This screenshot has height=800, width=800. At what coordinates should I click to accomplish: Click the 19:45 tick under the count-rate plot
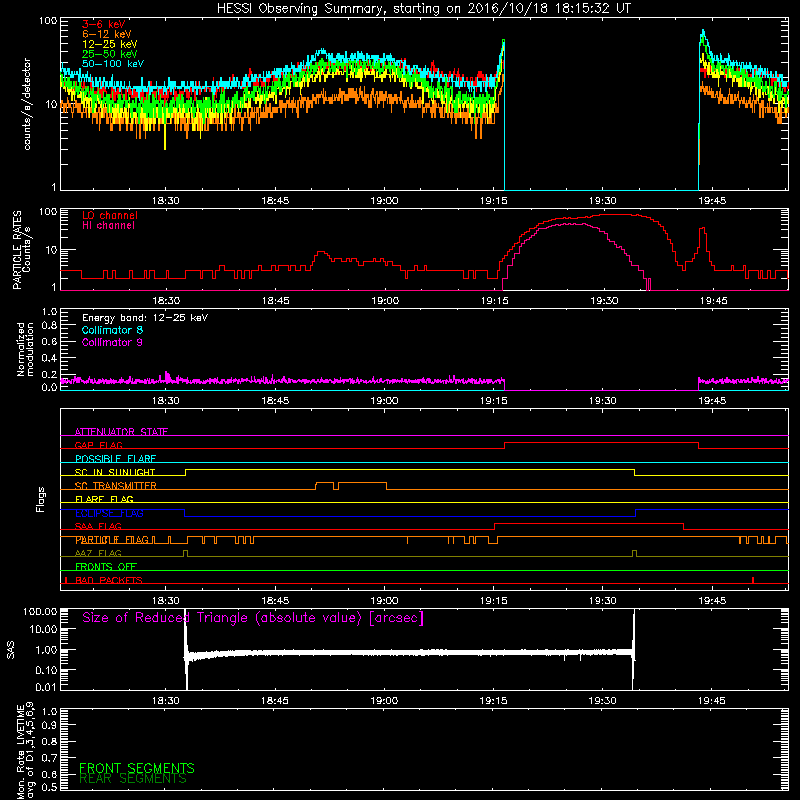click(712, 201)
